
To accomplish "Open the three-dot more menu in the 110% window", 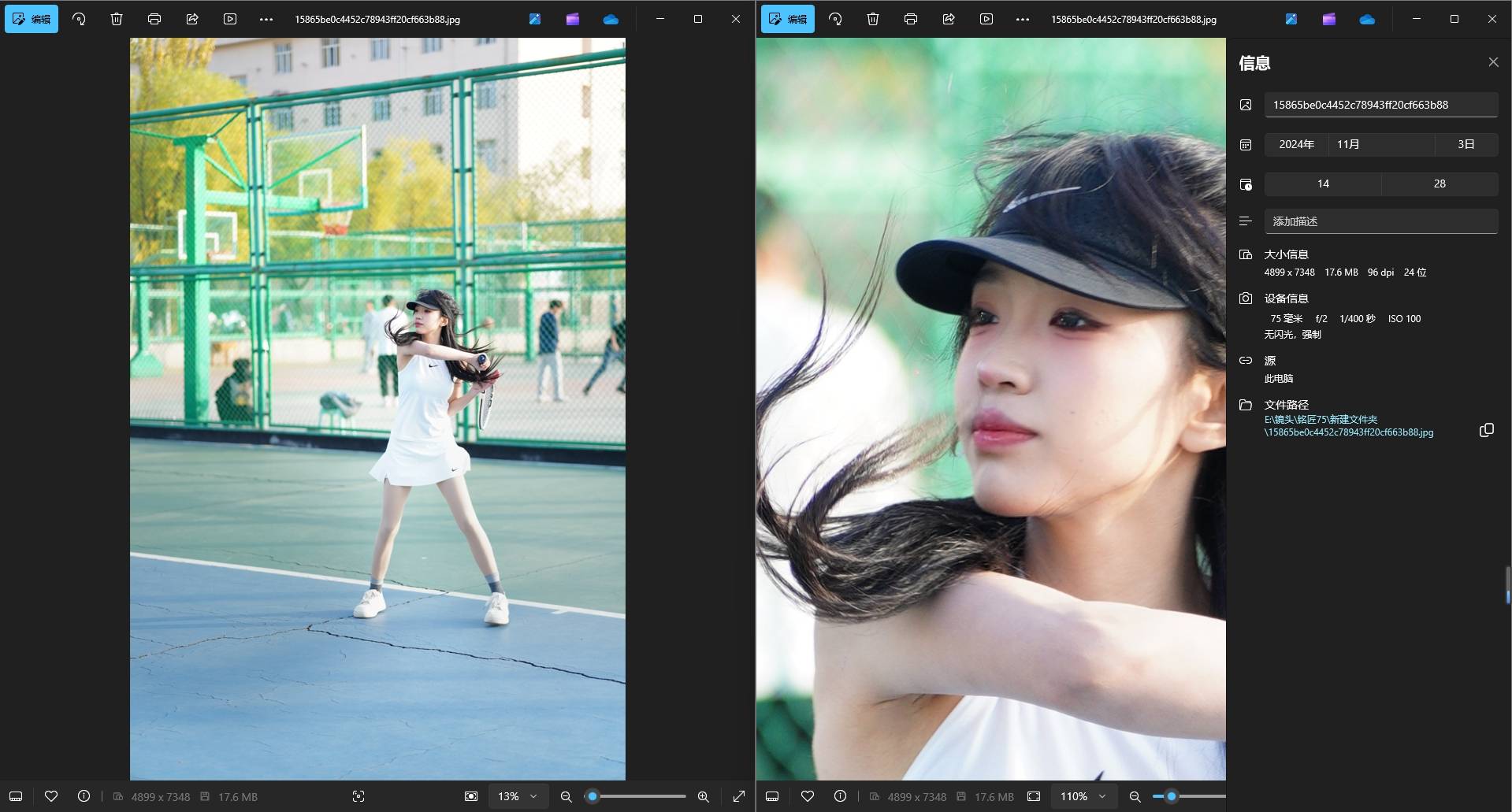I will [1023, 19].
